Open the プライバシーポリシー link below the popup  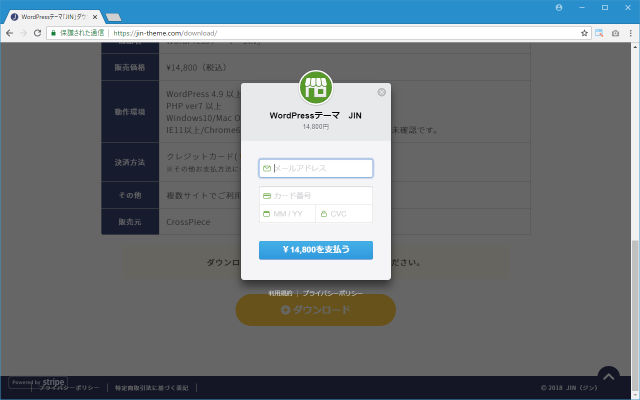pyautogui.click(x=332, y=293)
